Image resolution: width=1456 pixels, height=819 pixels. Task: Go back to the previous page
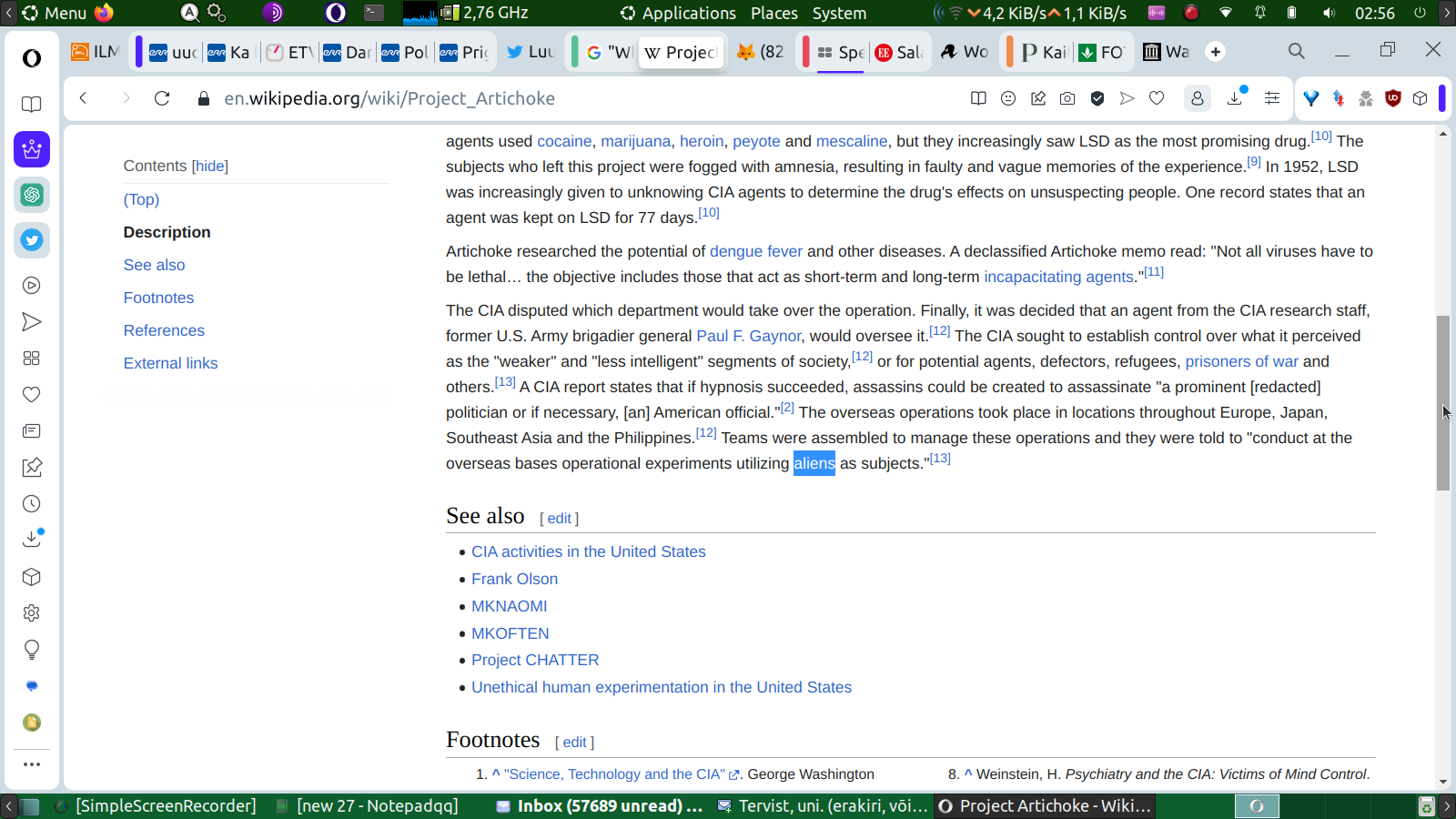[x=83, y=98]
